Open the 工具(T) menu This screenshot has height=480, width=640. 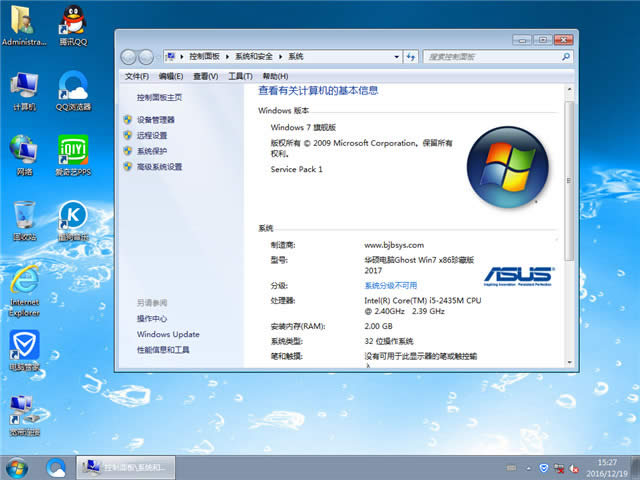(240, 76)
